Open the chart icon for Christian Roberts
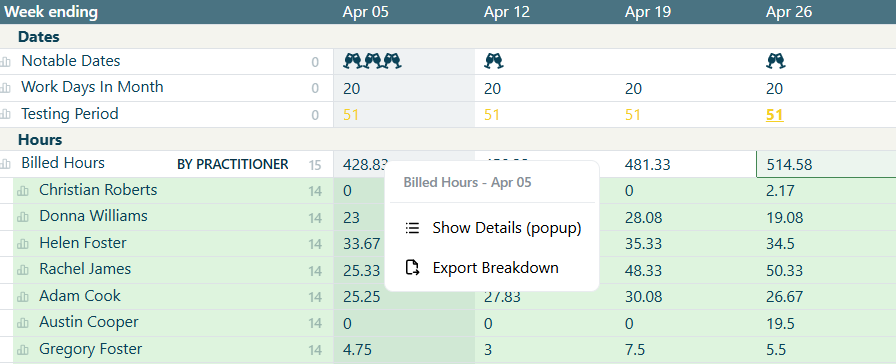 coord(23,191)
